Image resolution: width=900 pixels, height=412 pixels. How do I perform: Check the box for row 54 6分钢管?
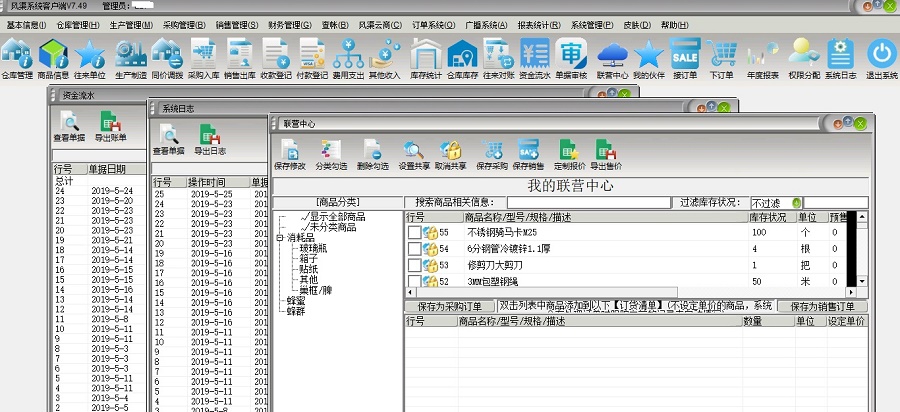(x=414, y=249)
